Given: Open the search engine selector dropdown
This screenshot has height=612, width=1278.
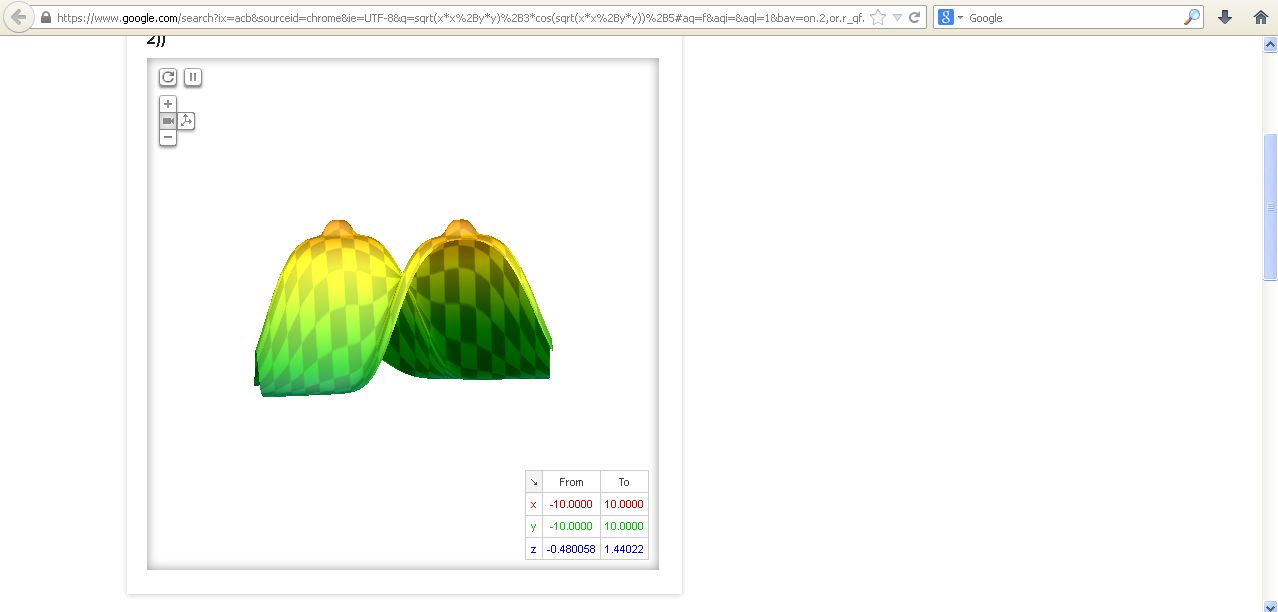Looking at the screenshot, I should click(951, 18).
